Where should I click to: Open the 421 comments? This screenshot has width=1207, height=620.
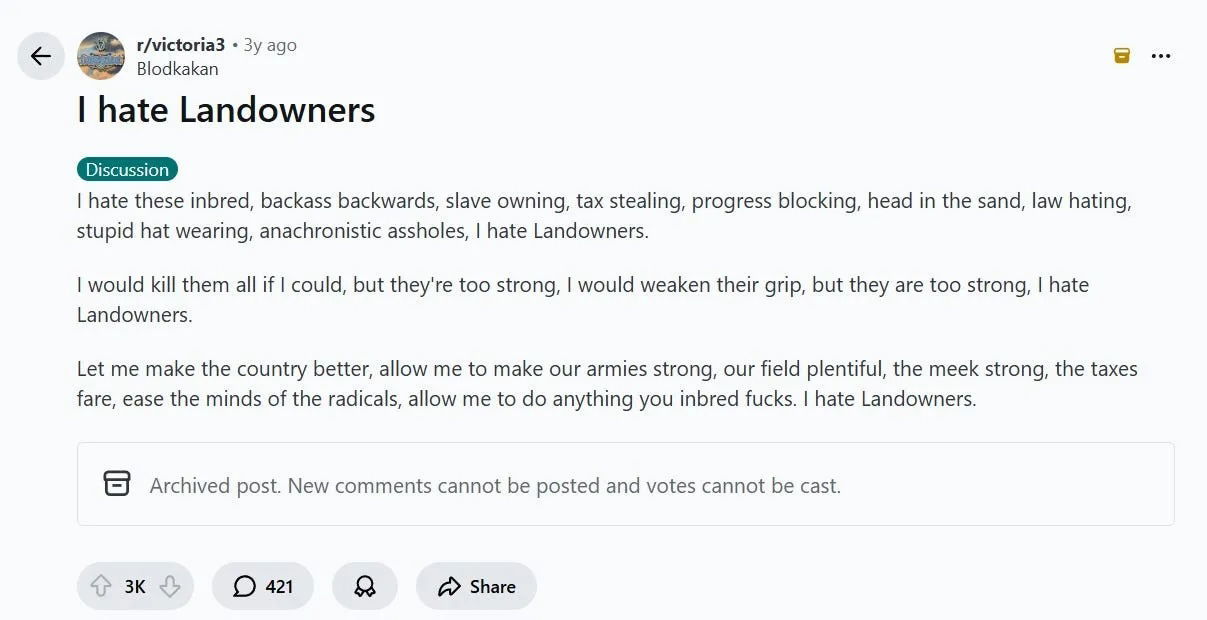point(263,586)
